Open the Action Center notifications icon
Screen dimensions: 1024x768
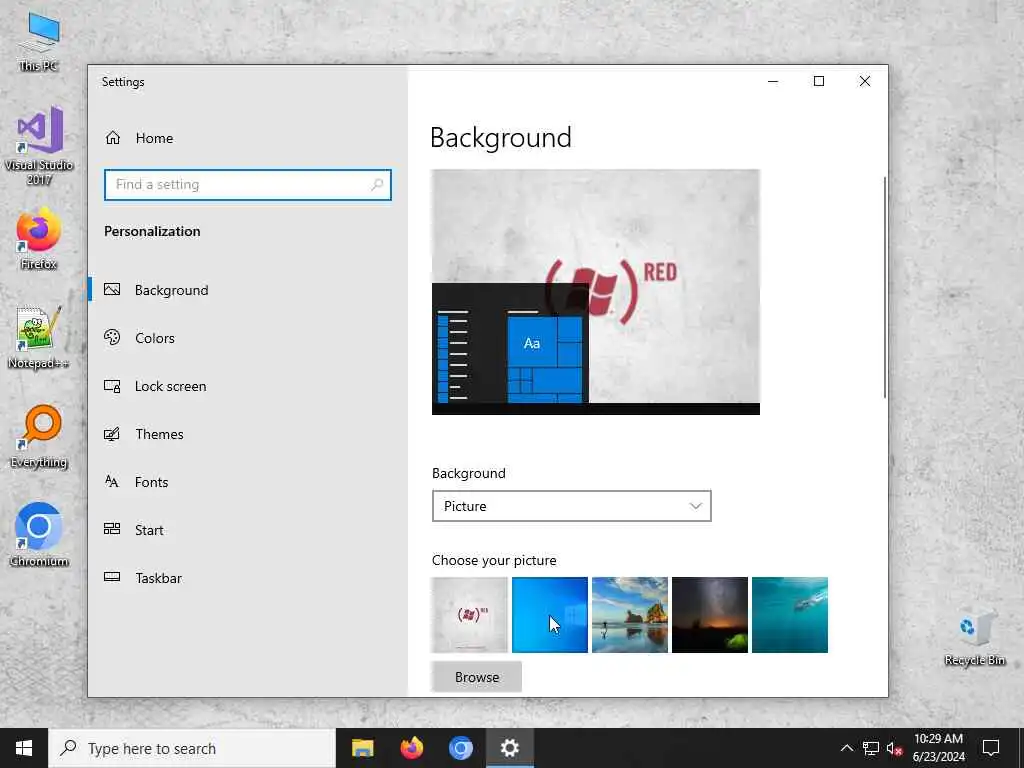coord(991,748)
